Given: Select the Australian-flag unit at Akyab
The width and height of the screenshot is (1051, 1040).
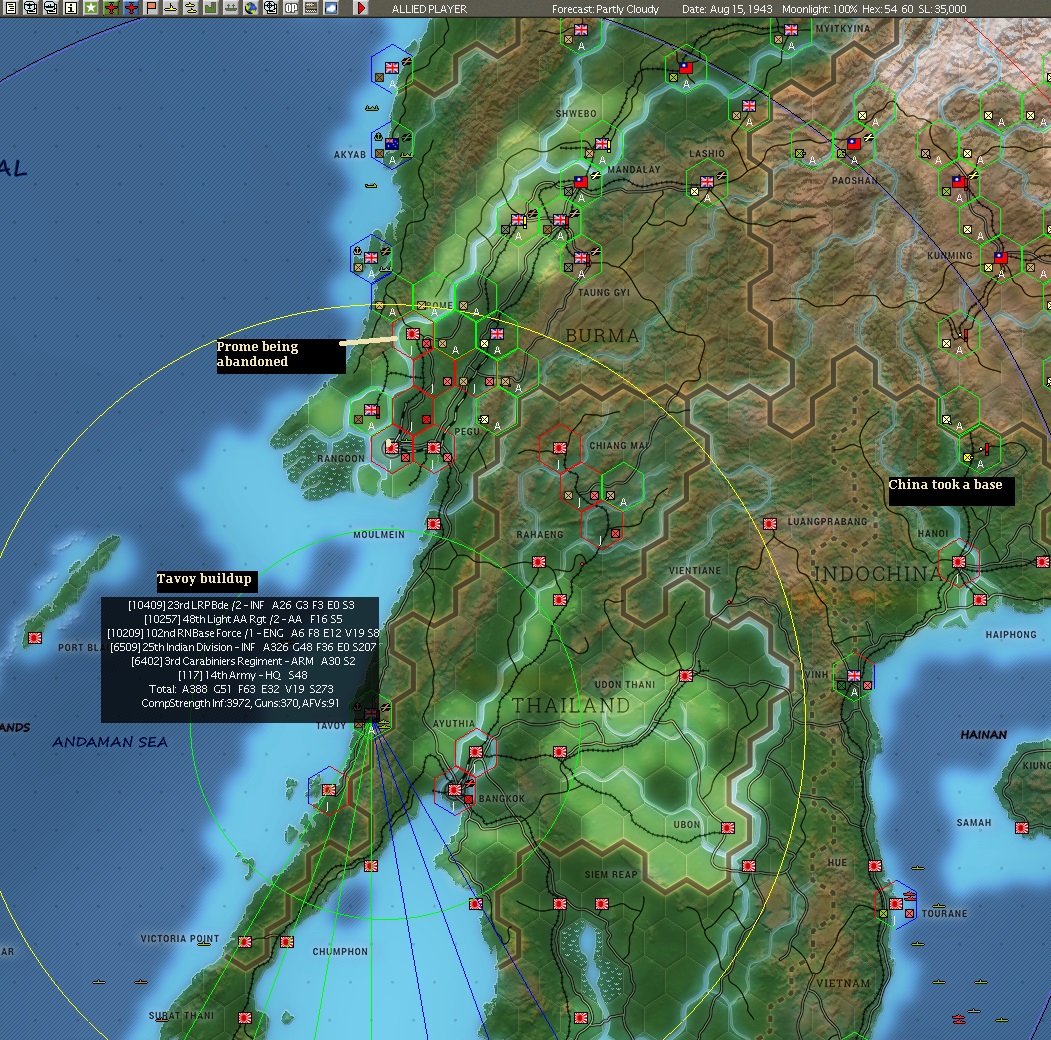Looking at the screenshot, I should click(x=392, y=144).
